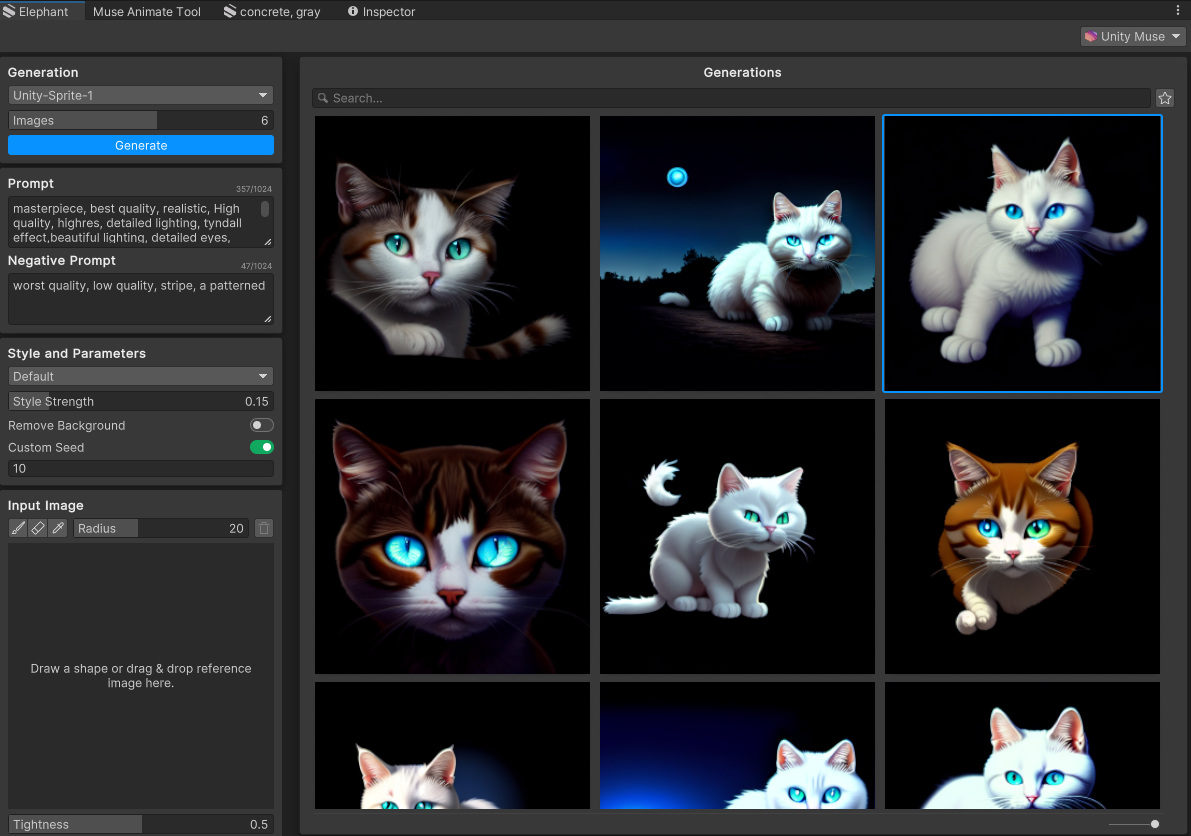Select the orange tabby cat thumbnail
Viewport: 1191px width, 836px height.
1022,536
